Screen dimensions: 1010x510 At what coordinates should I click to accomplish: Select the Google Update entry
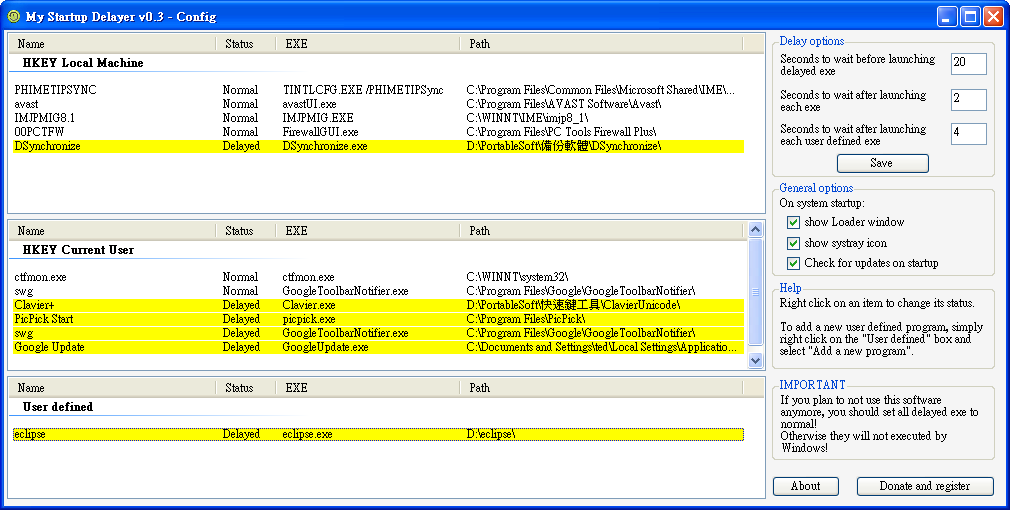379,348
